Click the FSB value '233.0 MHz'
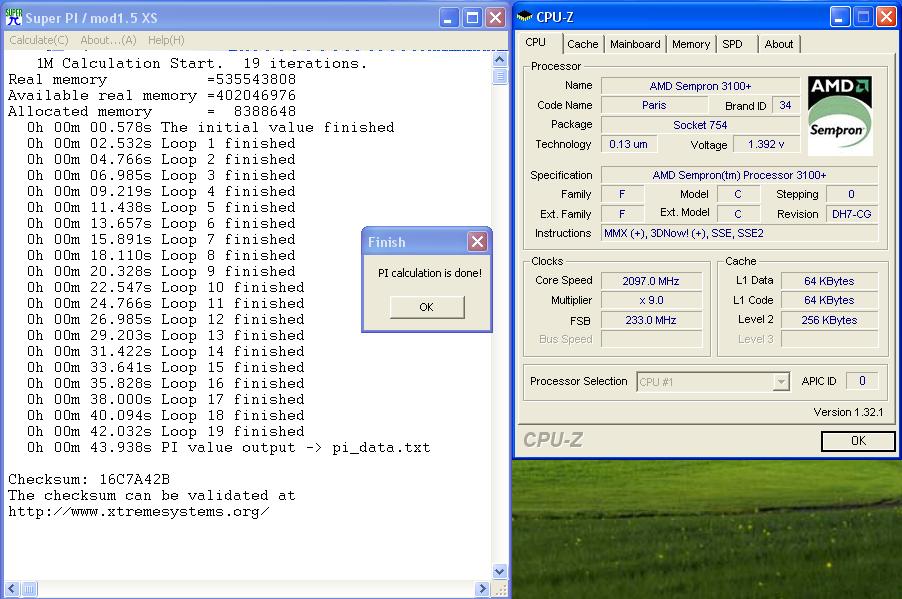The width and height of the screenshot is (902, 599). tap(651, 320)
